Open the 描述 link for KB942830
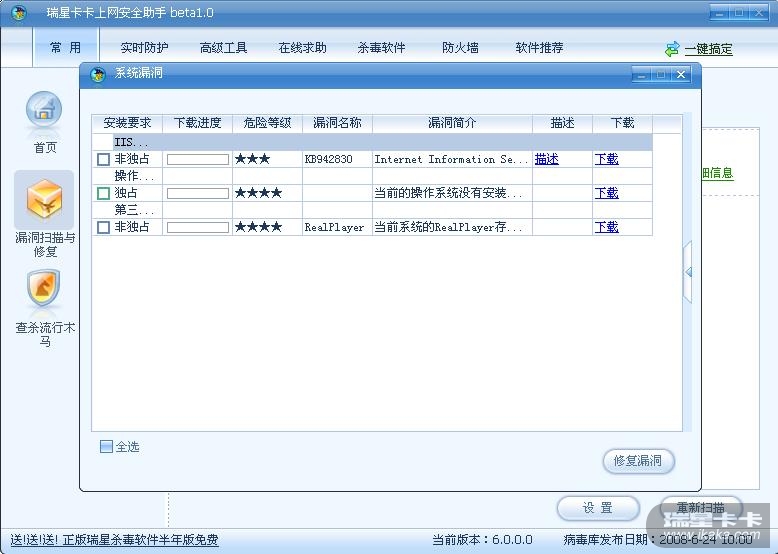The width and height of the screenshot is (778, 554). tap(547, 159)
